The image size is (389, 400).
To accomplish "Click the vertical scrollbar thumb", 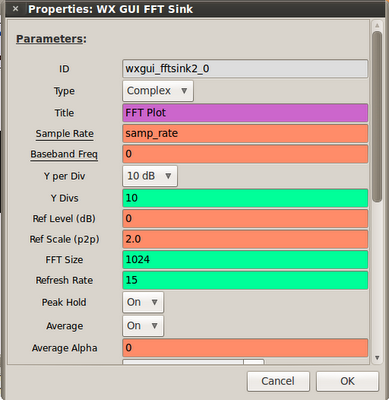I will [x=377, y=117].
